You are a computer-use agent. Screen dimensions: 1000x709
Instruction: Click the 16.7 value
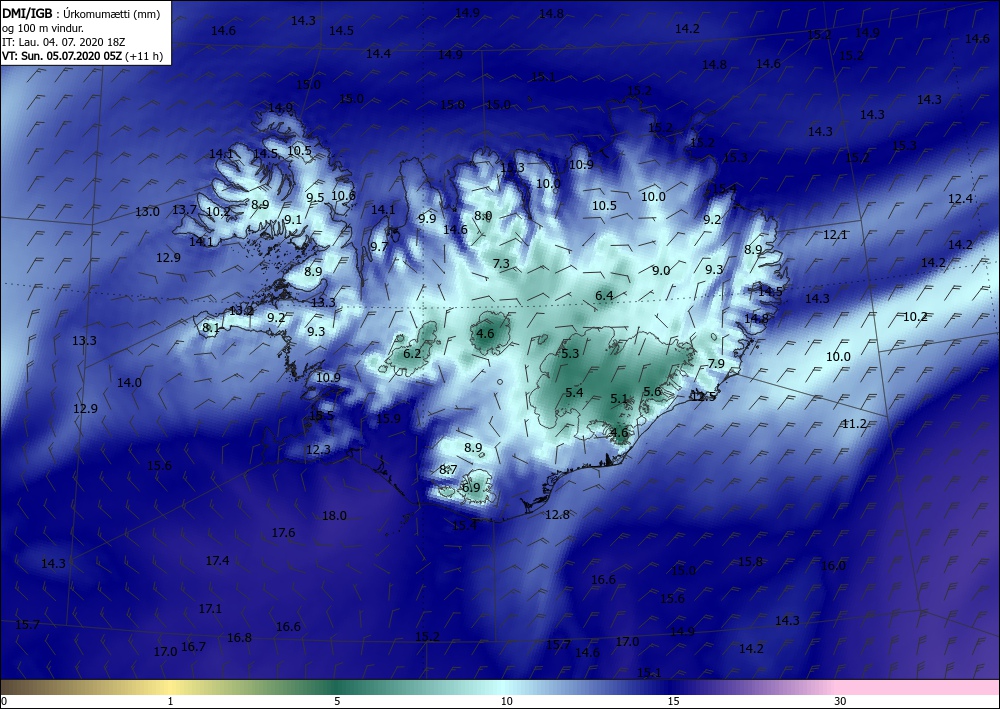coord(193,647)
